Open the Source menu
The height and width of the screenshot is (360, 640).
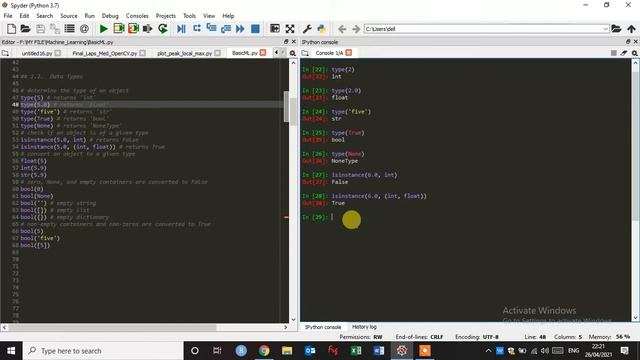tap(69, 16)
